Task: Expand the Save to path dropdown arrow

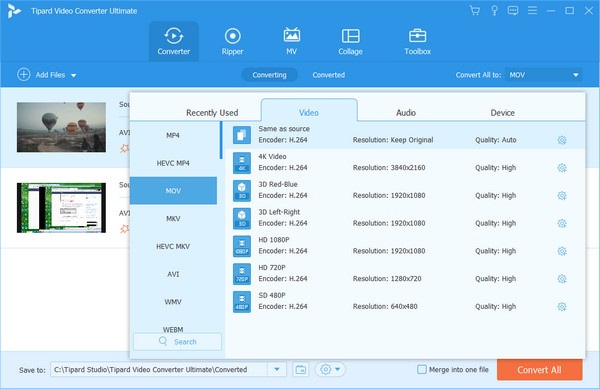Action: 277,369
